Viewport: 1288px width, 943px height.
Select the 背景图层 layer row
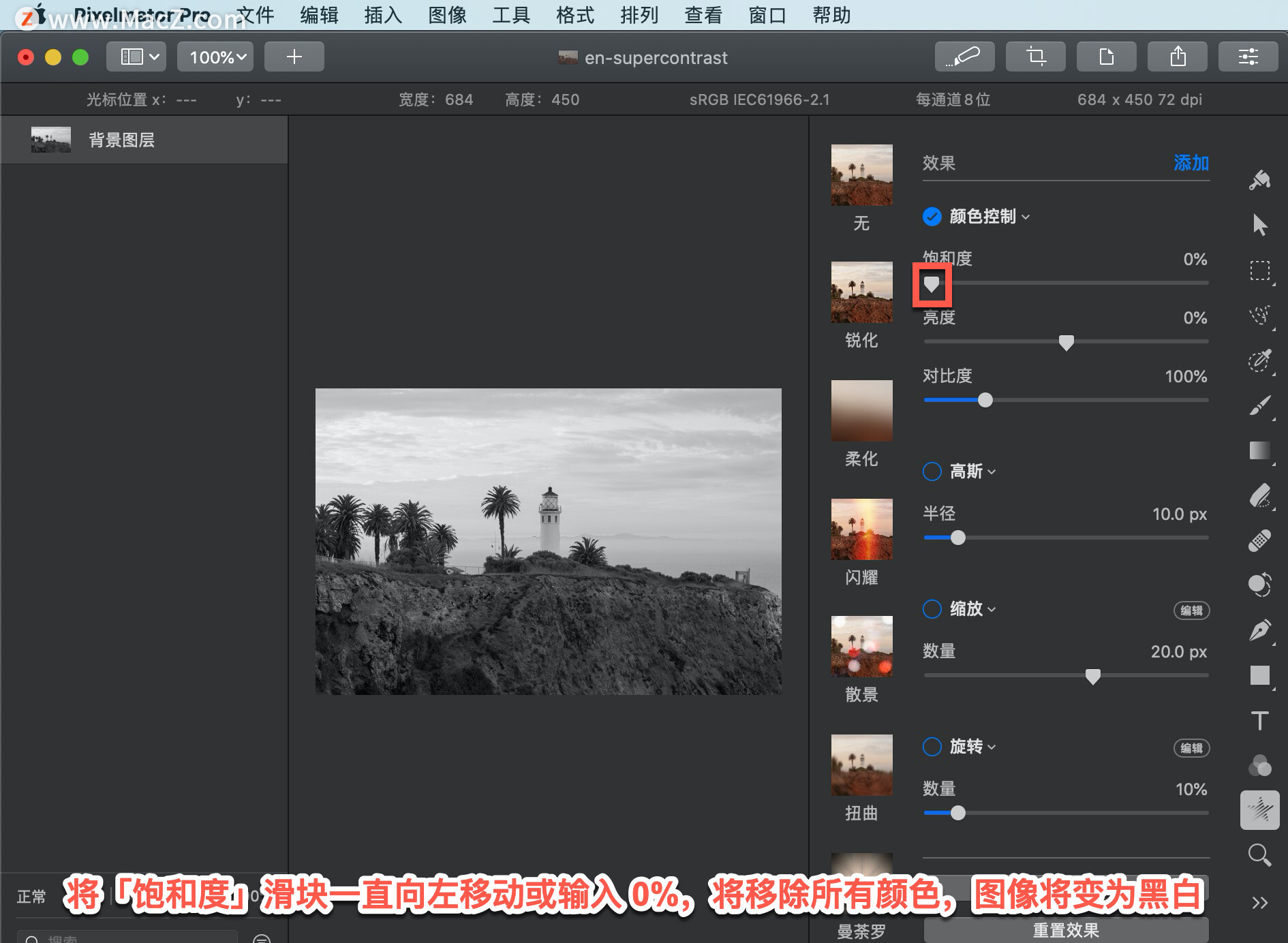pyautogui.click(x=144, y=140)
